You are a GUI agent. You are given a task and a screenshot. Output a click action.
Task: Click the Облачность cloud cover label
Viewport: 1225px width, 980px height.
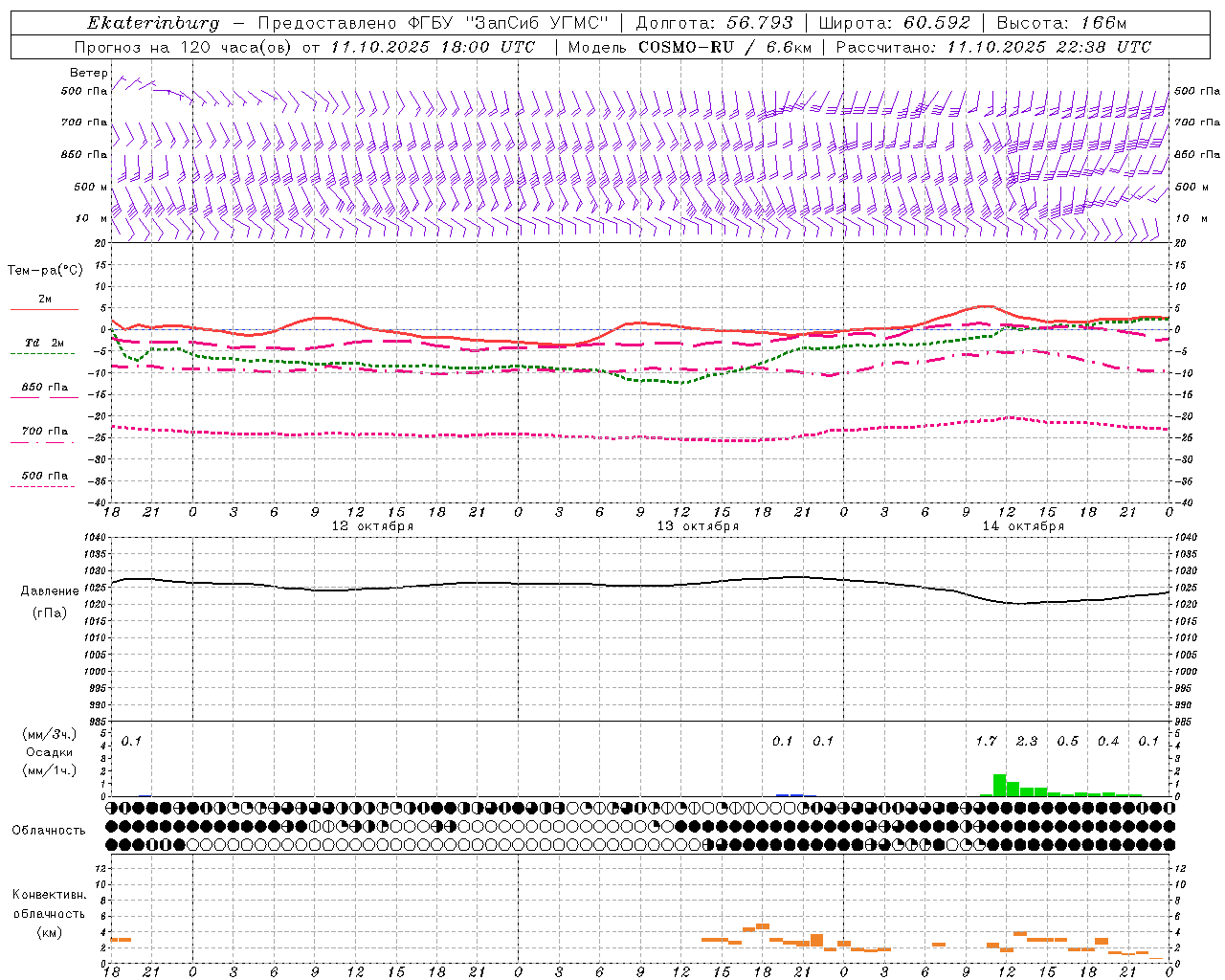click(49, 831)
